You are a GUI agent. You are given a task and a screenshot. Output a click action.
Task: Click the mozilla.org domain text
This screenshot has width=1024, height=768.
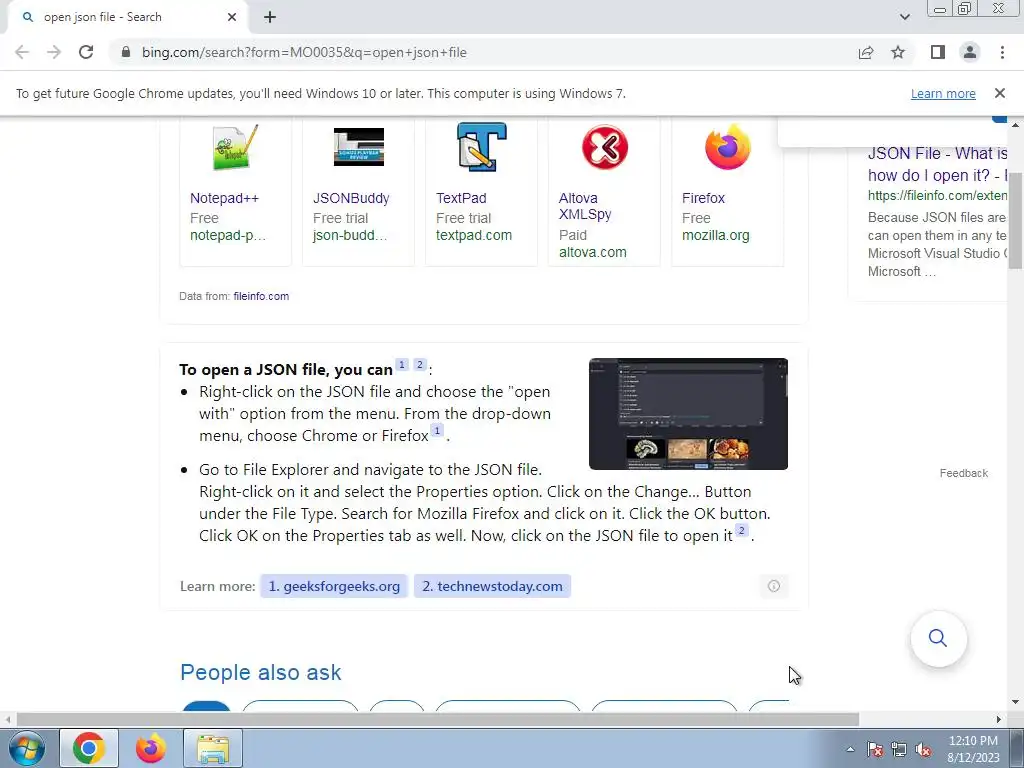tap(716, 235)
